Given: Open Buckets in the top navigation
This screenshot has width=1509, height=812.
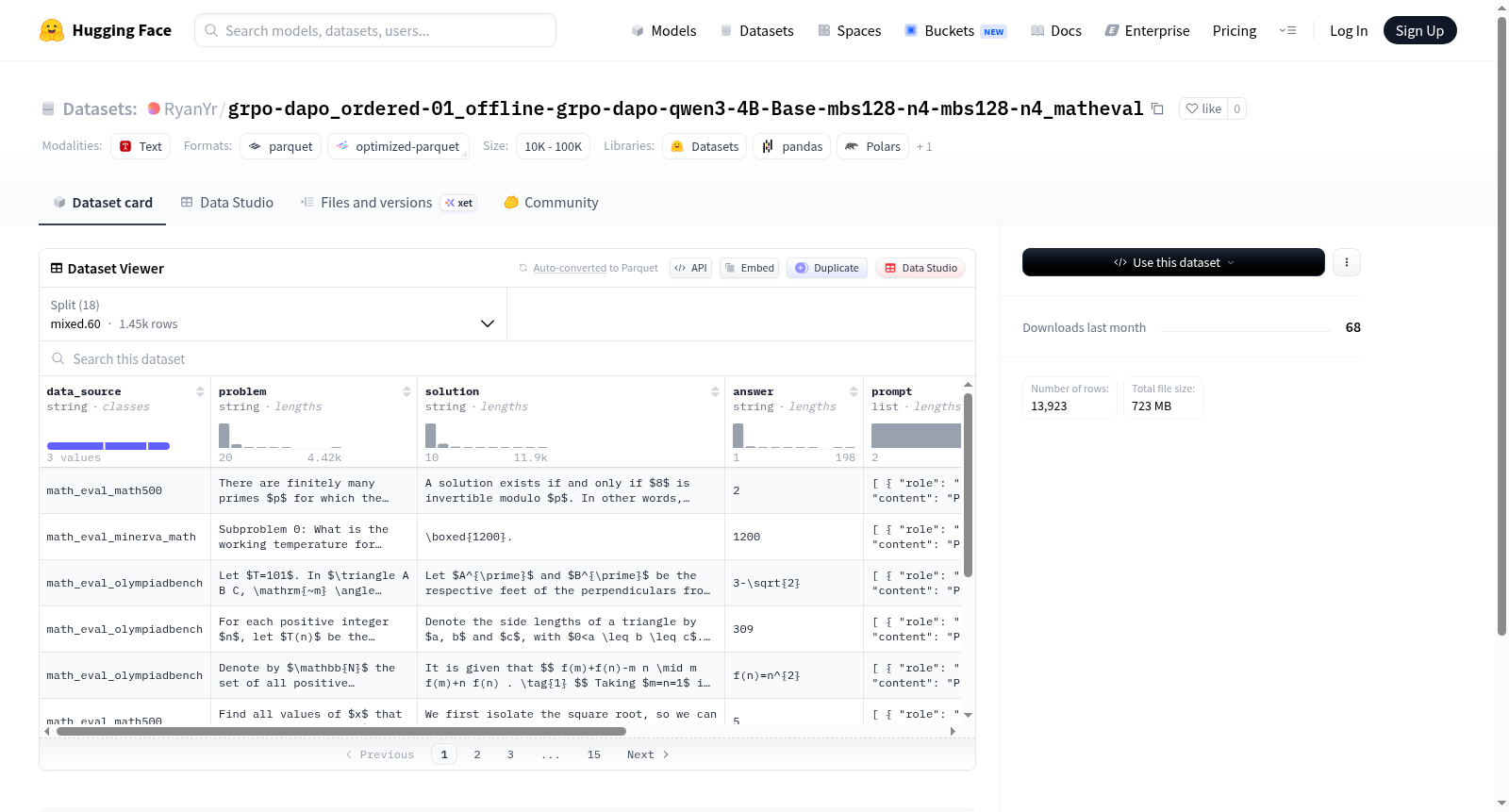Looking at the screenshot, I should click(x=954, y=30).
